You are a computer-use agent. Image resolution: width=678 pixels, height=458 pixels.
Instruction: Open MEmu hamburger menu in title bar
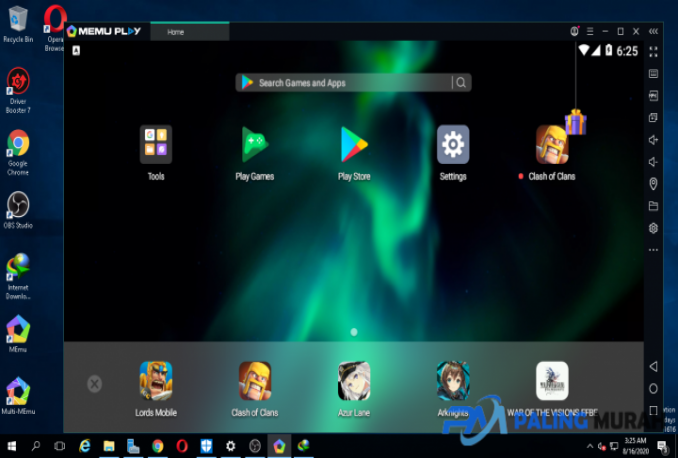coord(590,32)
